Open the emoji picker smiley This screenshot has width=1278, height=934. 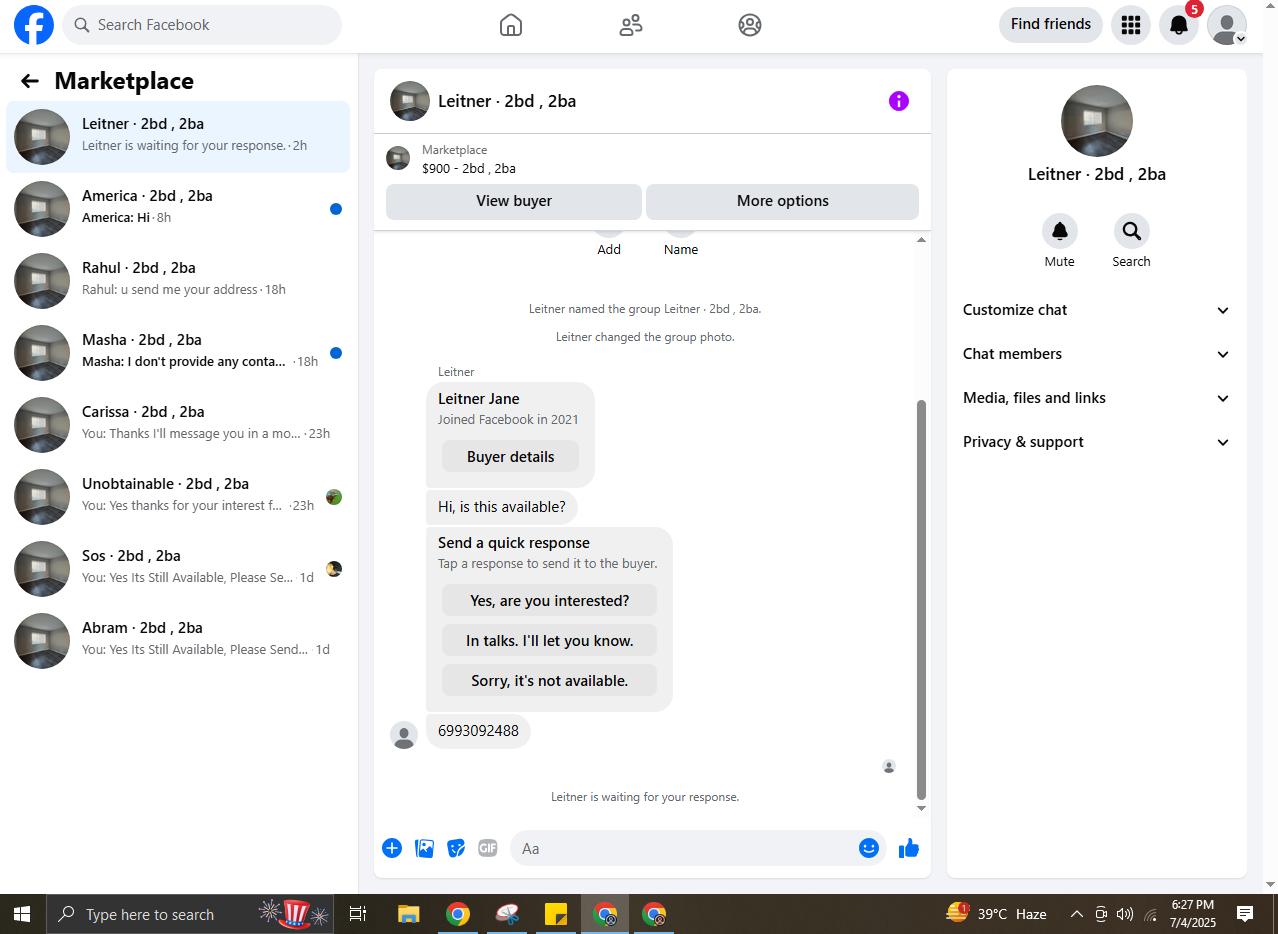click(x=869, y=848)
